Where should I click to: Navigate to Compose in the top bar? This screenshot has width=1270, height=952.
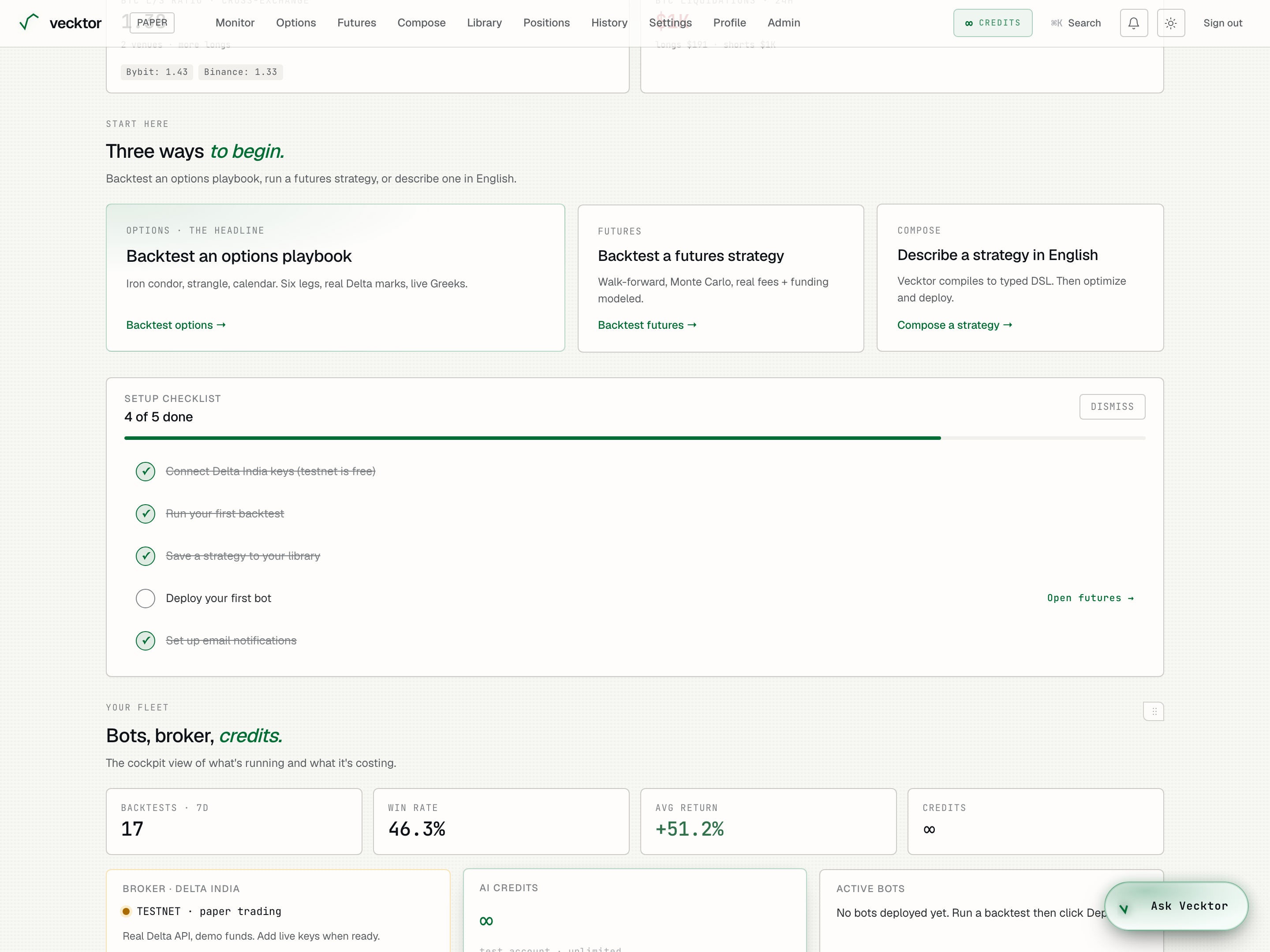pyautogui.click(x=422, y=23)
